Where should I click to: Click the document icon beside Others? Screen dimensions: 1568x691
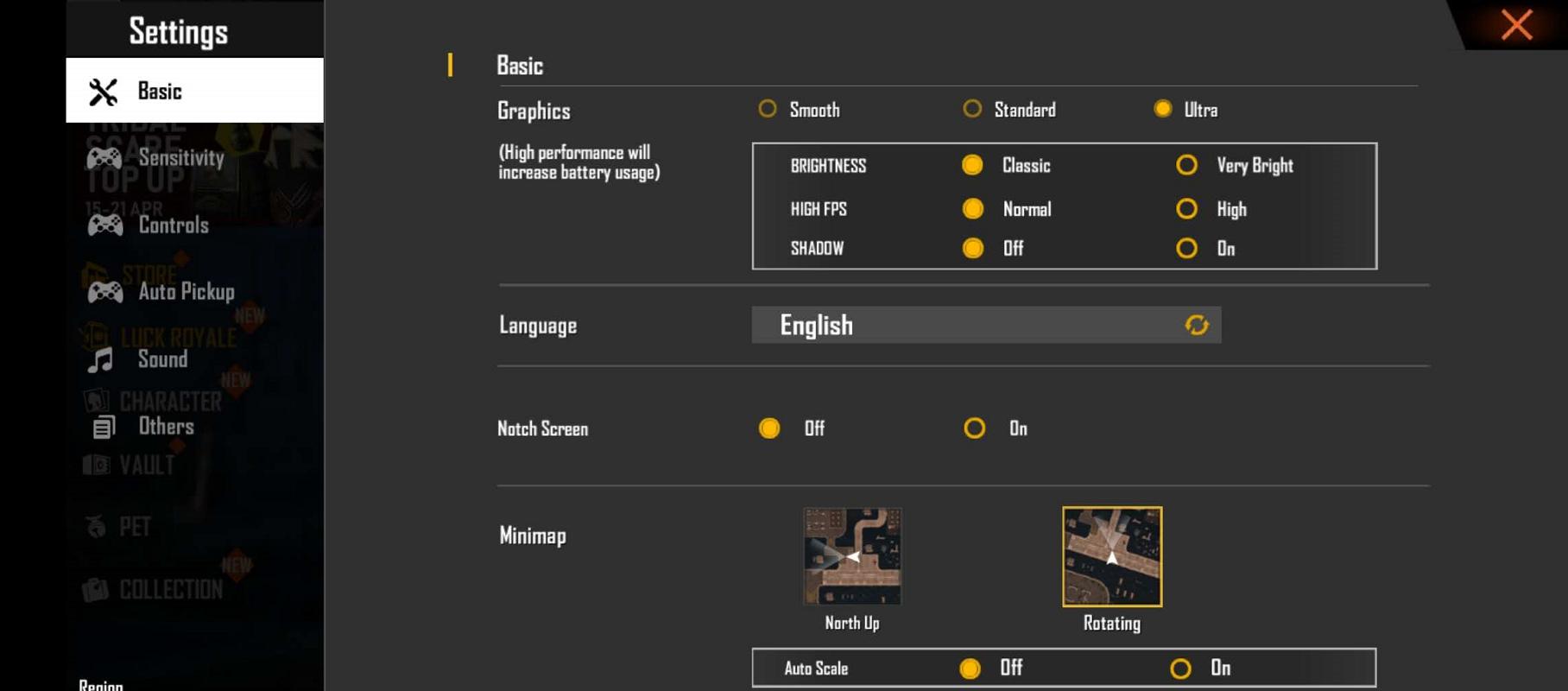click(104, 427)
